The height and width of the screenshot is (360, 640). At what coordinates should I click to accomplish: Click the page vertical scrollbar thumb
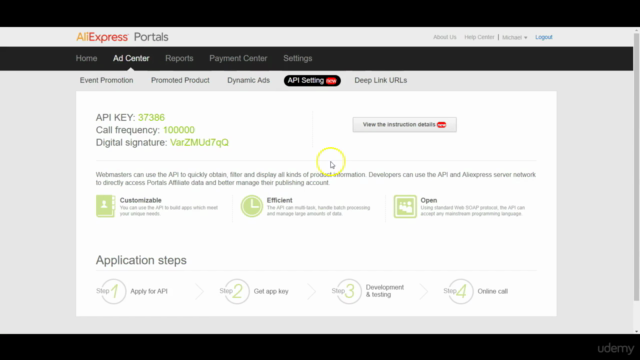(636, 167)
